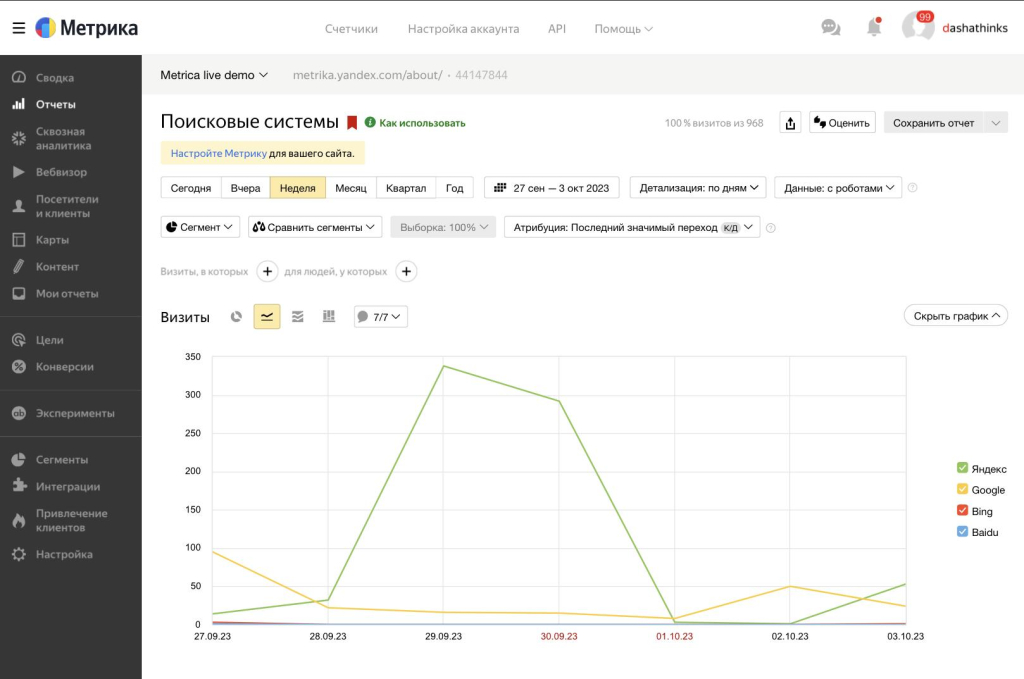The width and height of the screenshot is (1024, 679).
Task: Click the hamburger menu icon
Action: (18, 28)
